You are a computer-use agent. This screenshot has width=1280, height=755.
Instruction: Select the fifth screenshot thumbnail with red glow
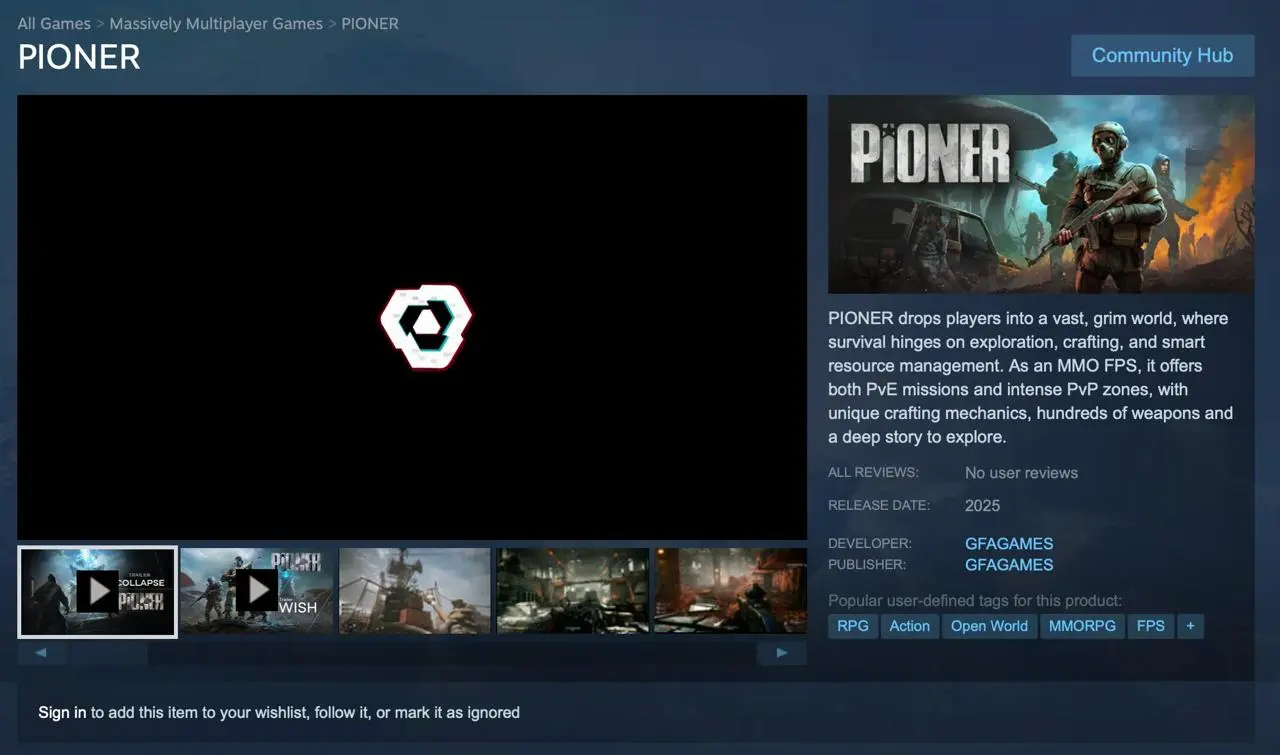point(730,591)
